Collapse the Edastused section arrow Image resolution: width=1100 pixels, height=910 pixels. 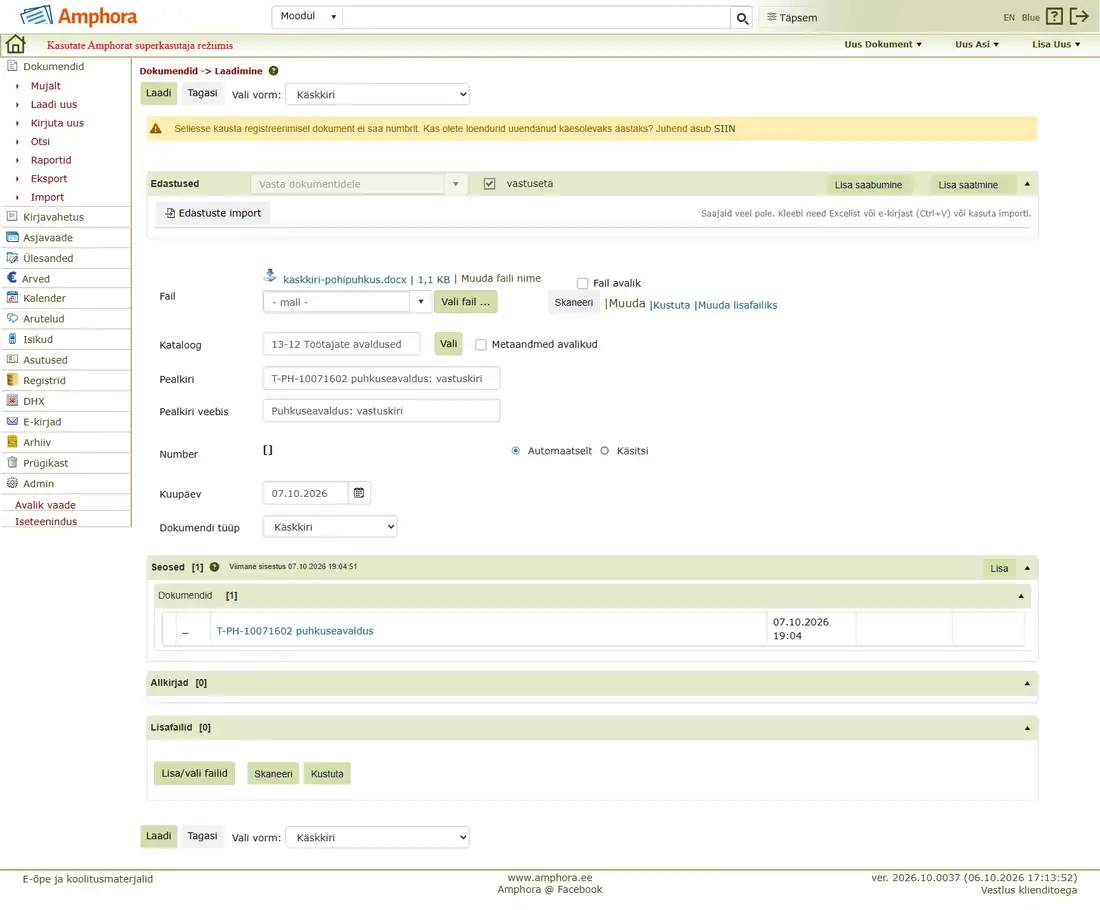point(1027,184)
